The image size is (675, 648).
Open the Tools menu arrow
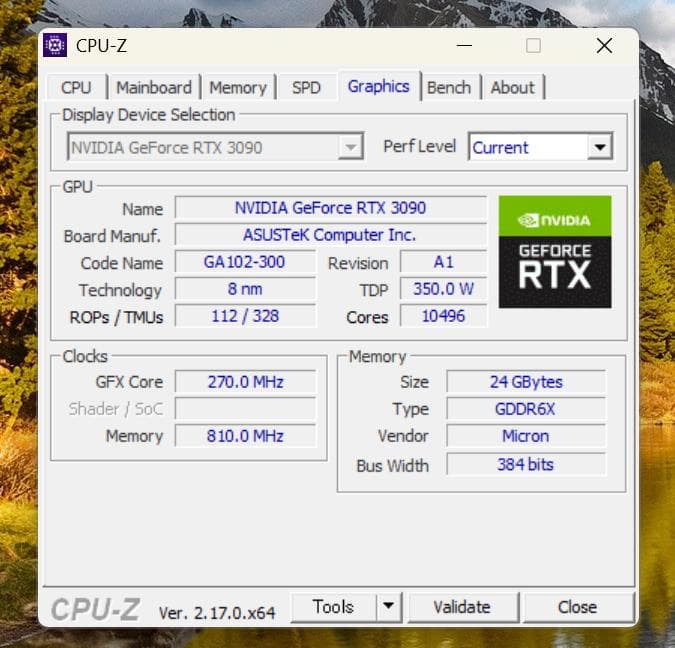click(x=389, y=607)
